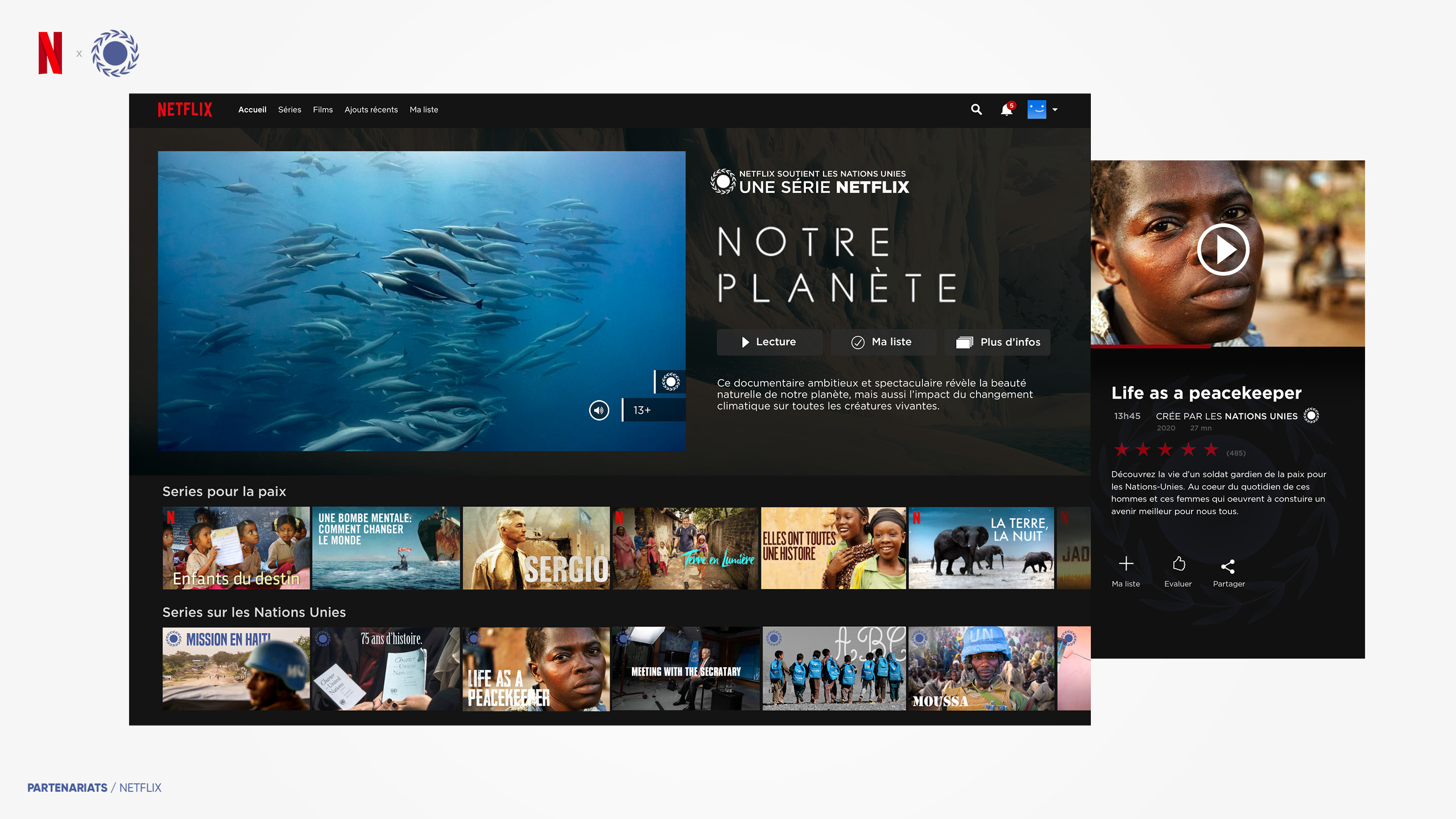The image size is (1456, 819).
Task: Go to the Accueil tab
Action: pyautogui.click(x=252, y=110)
